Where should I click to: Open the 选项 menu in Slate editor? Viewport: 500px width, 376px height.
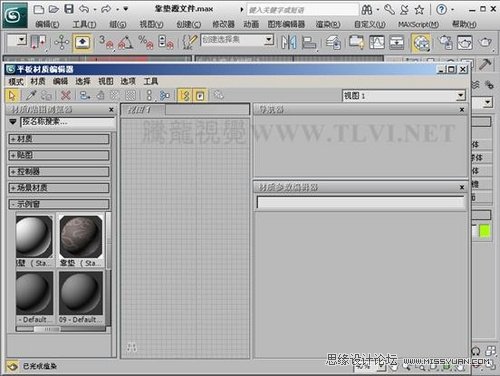(x=128, y=81)
